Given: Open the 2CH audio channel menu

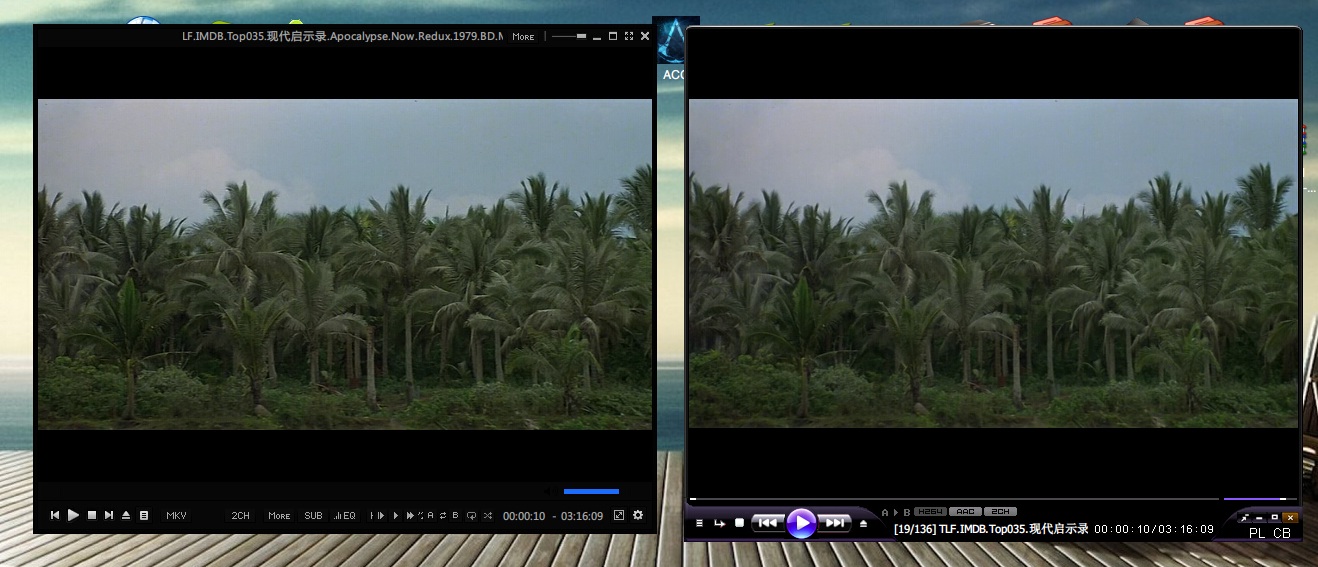Looking at the screenshot, I should tap(241, 515).
